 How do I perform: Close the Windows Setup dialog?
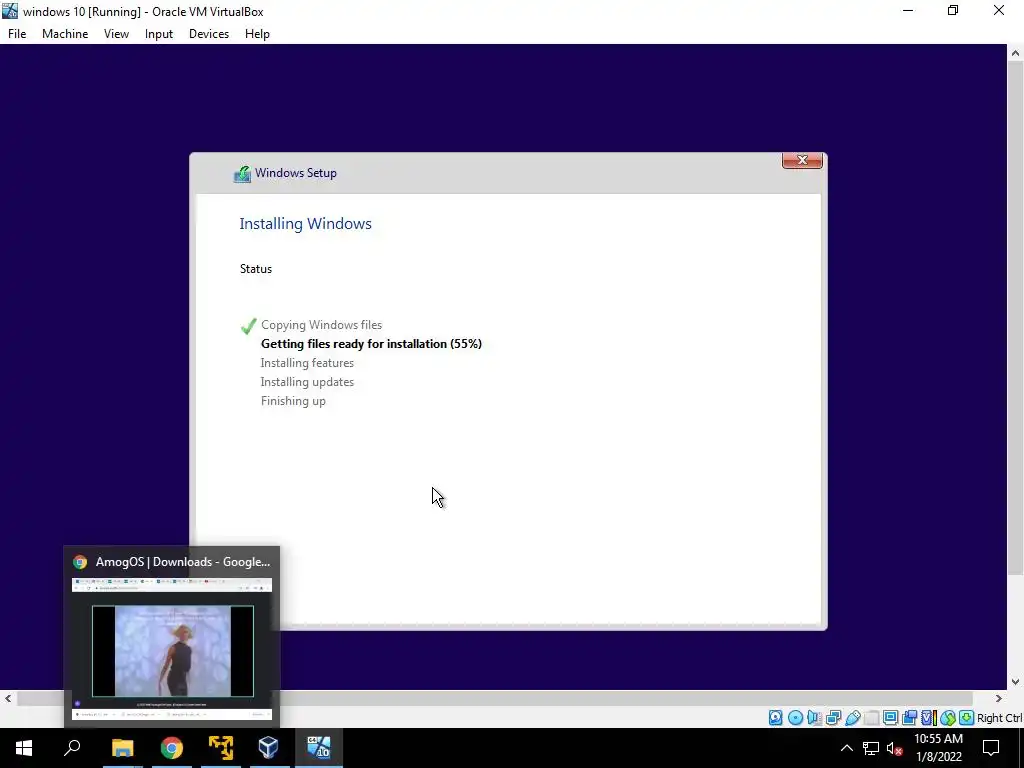[802, 160]
